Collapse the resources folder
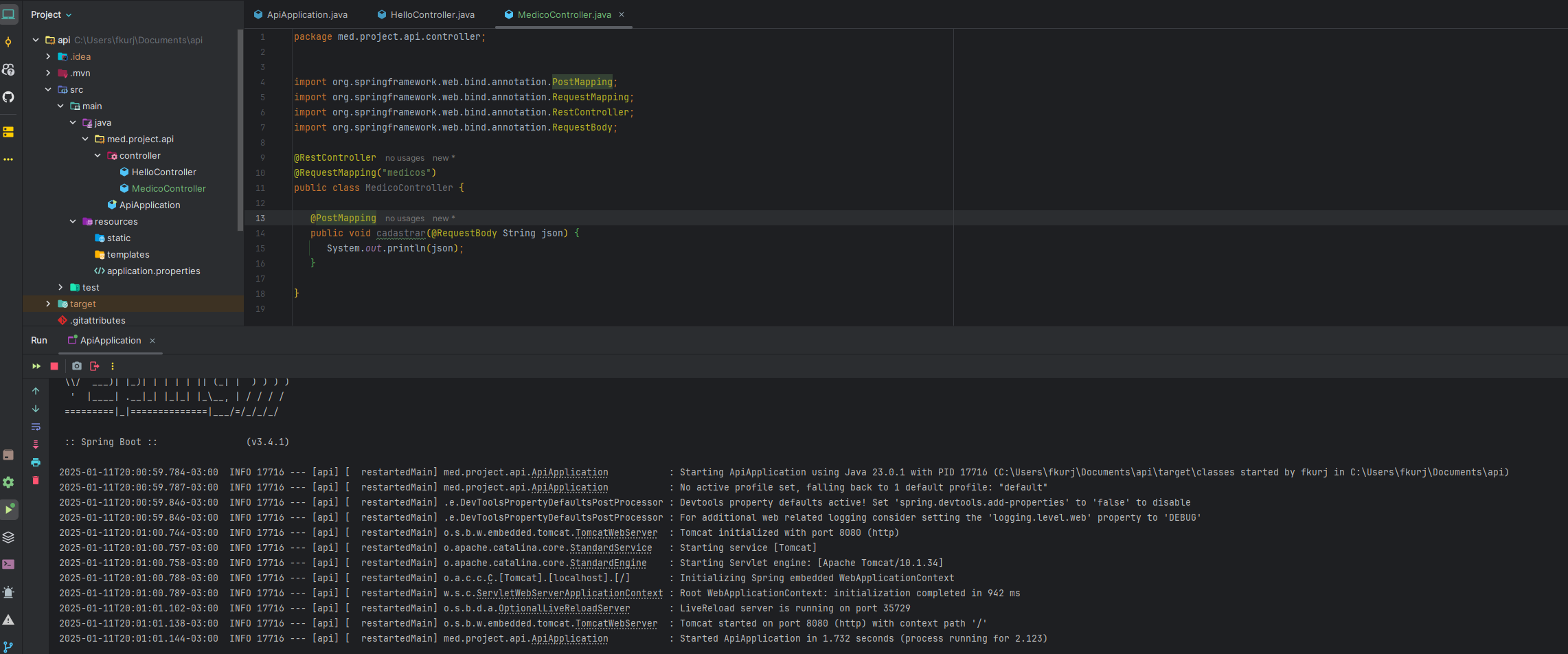1568x654 pixels. (x=73, y=221)
